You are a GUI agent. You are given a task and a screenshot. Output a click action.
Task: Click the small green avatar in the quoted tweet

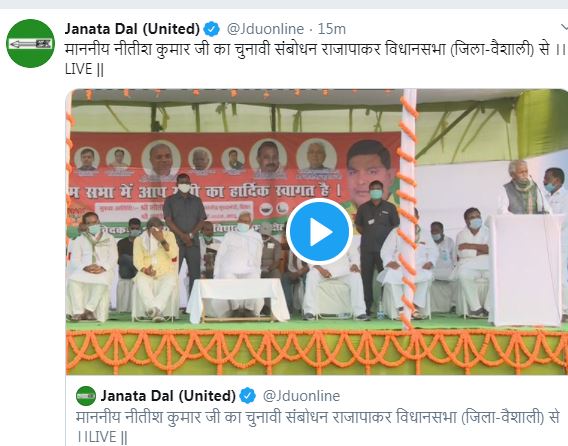click(x=86, y=396)
